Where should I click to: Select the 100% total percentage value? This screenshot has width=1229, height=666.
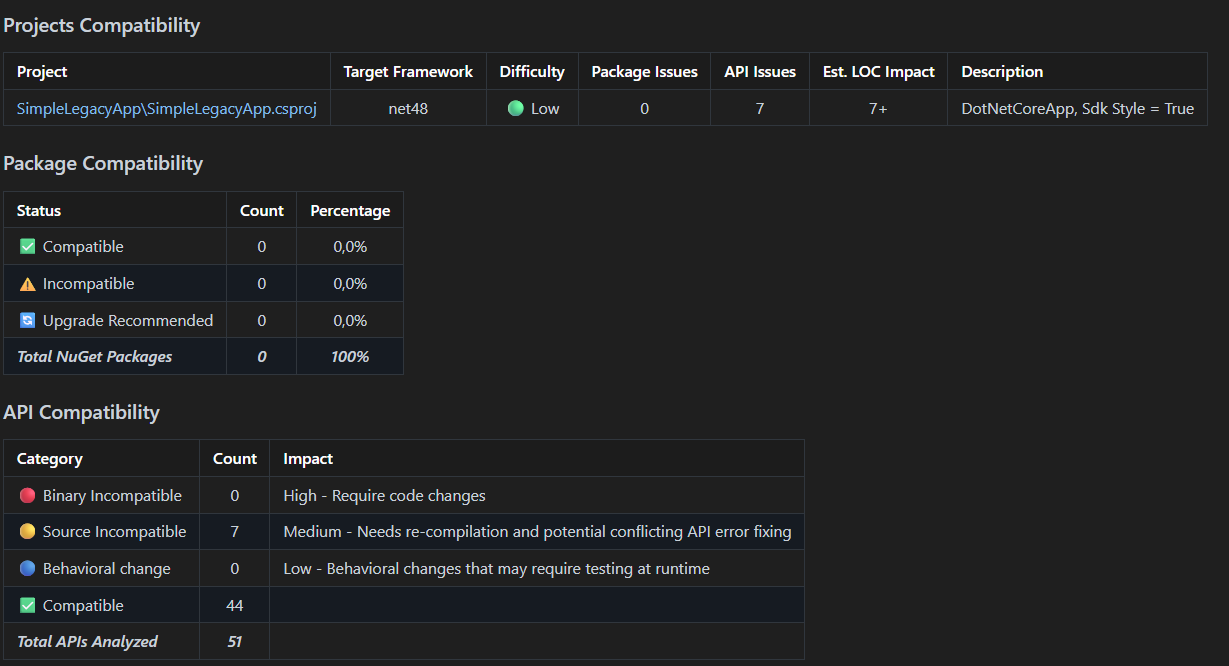(350, 357)
